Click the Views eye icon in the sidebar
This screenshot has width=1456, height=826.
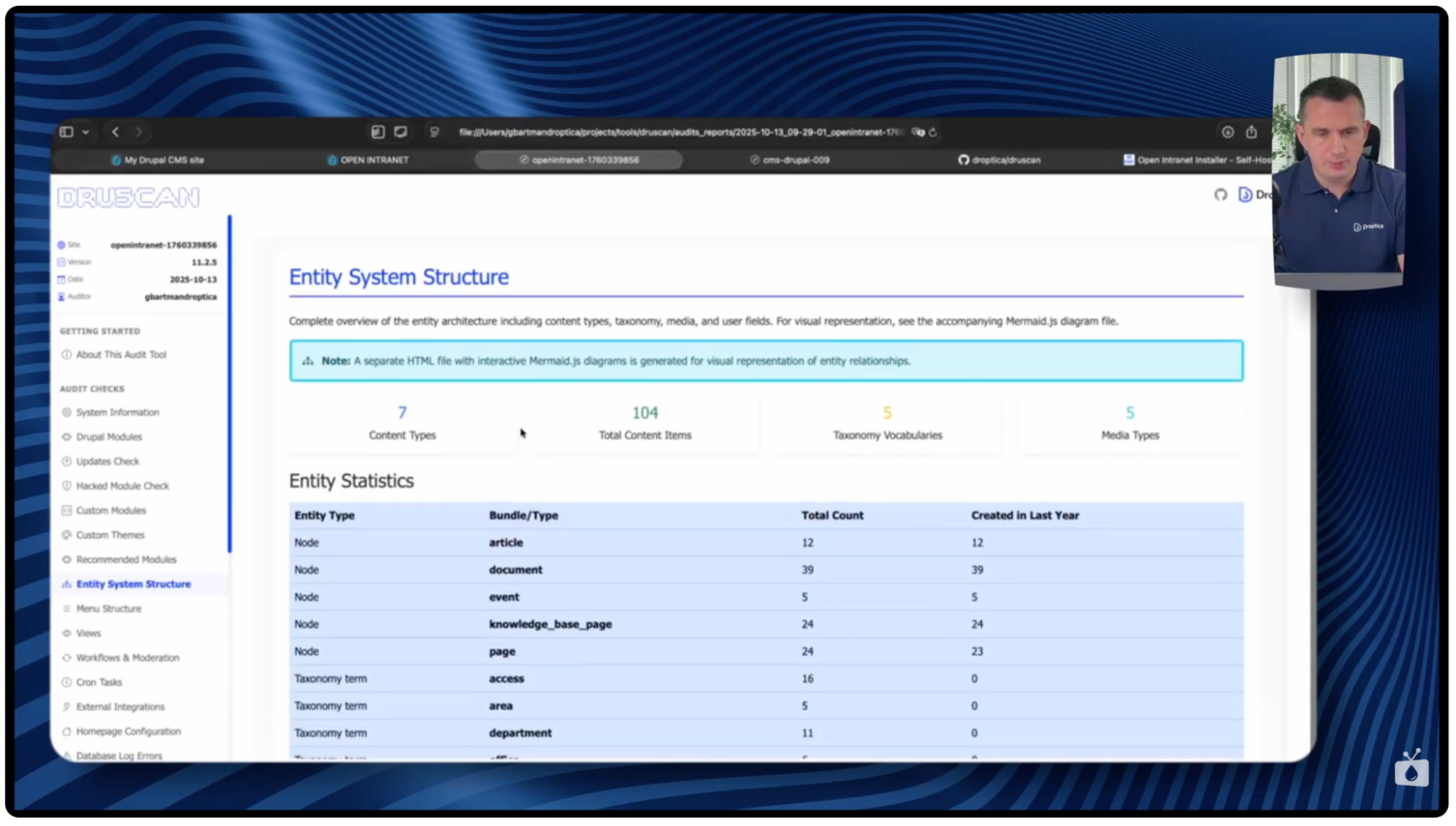pyautogui.click(x=66, y=633)
